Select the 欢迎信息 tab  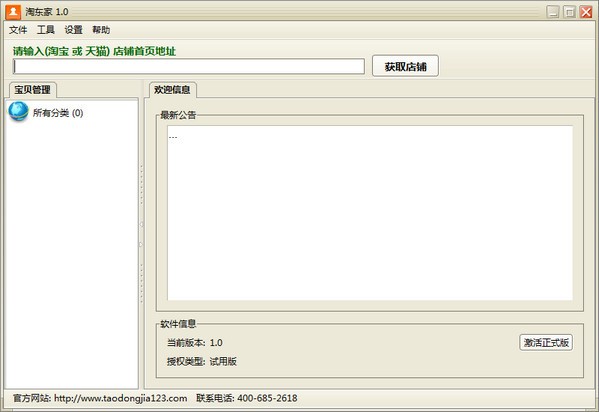[172, 90]
